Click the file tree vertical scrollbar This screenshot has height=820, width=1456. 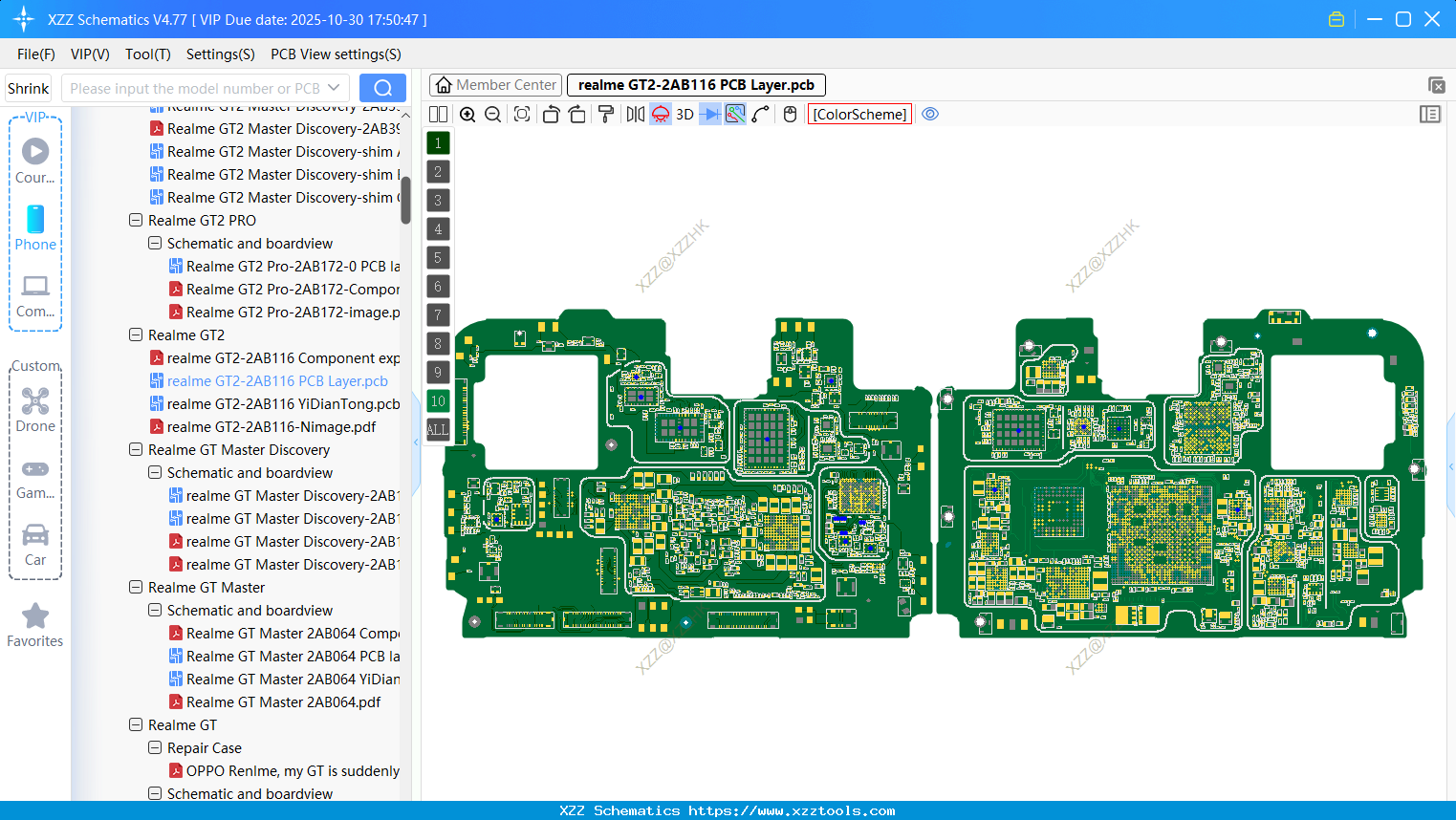[x=405, y=201]
